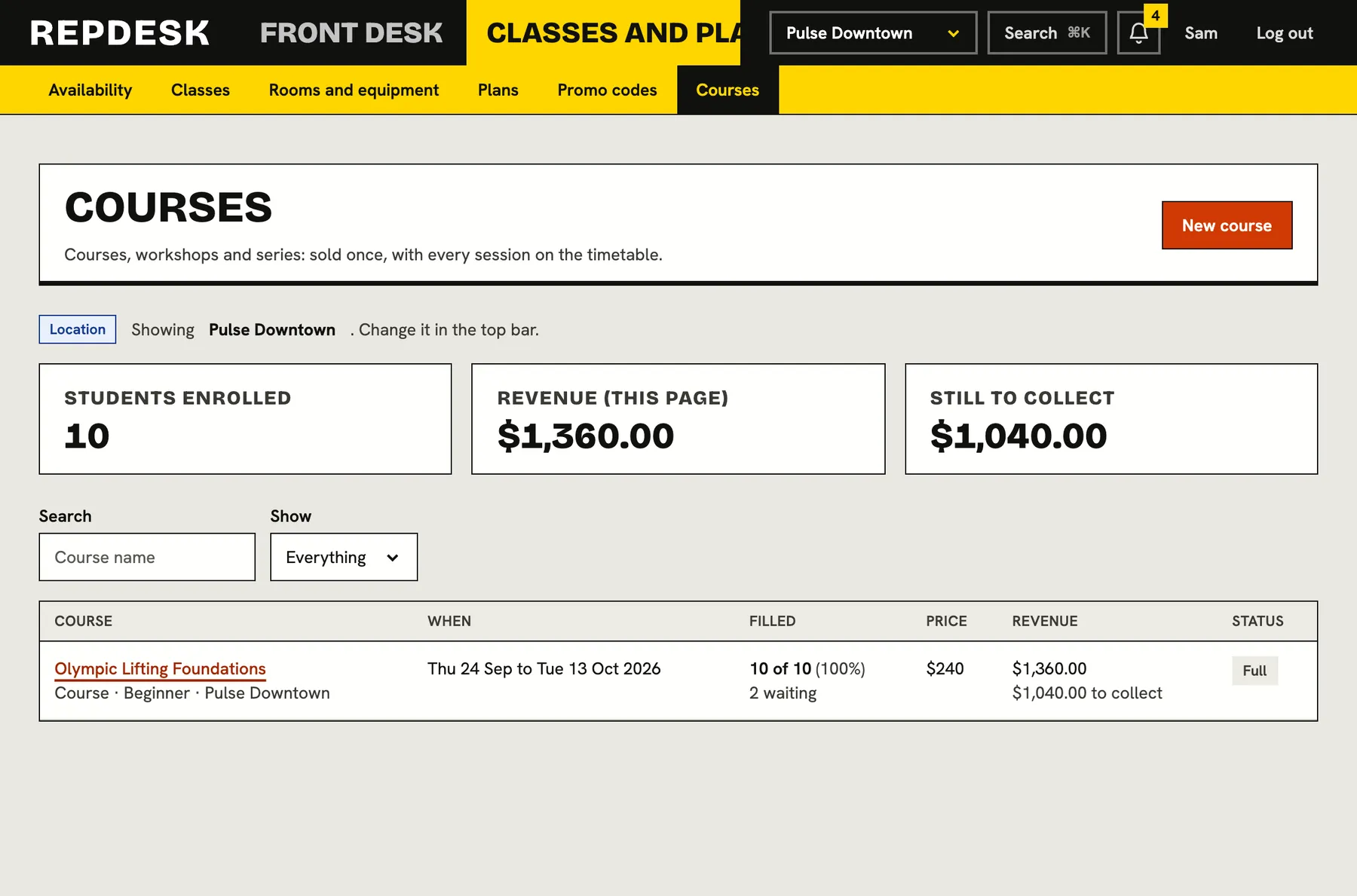Click the Location badge

coord(78,329)
